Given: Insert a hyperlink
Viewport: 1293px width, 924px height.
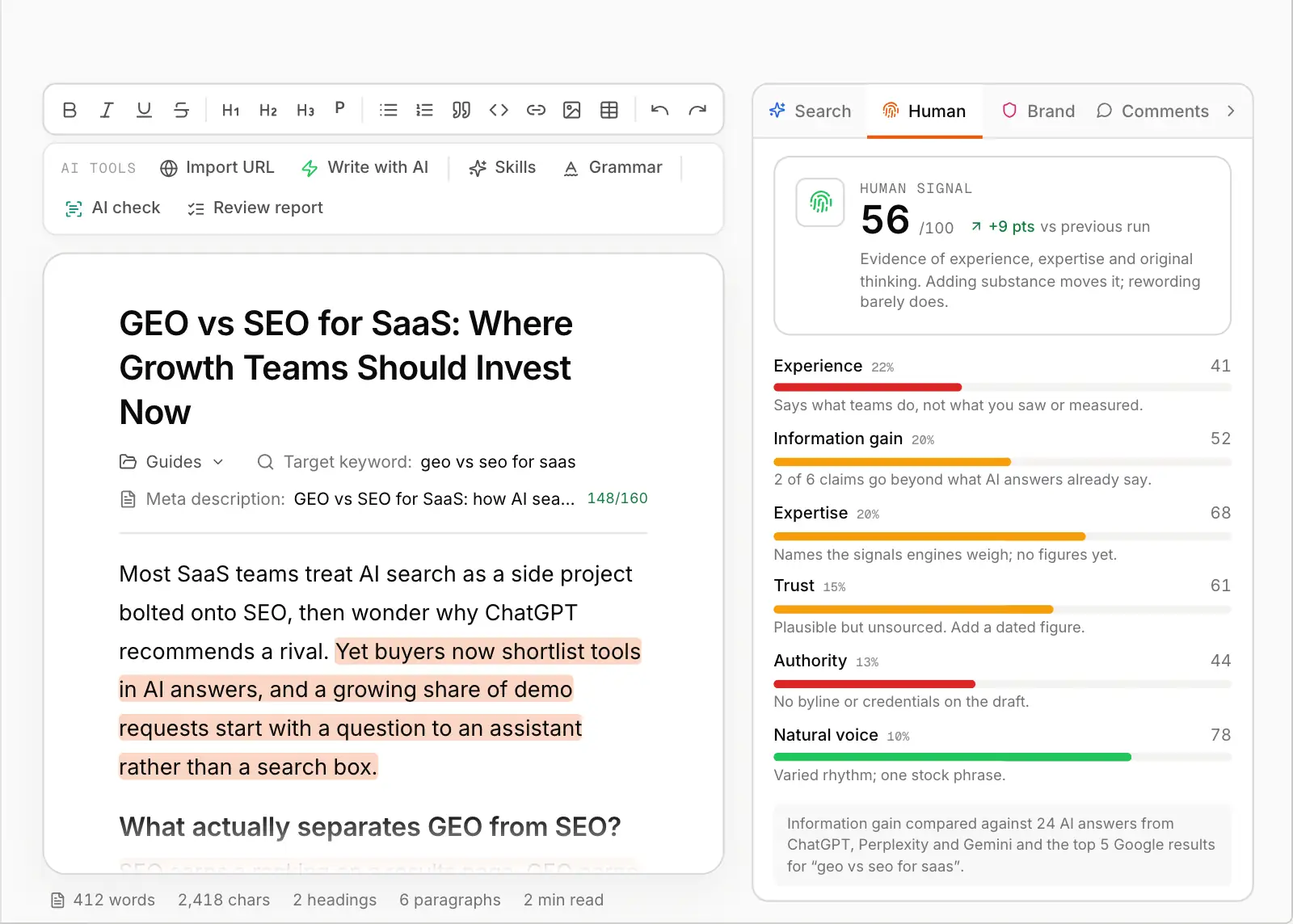Looking at the screenshot, I should 536,110.
